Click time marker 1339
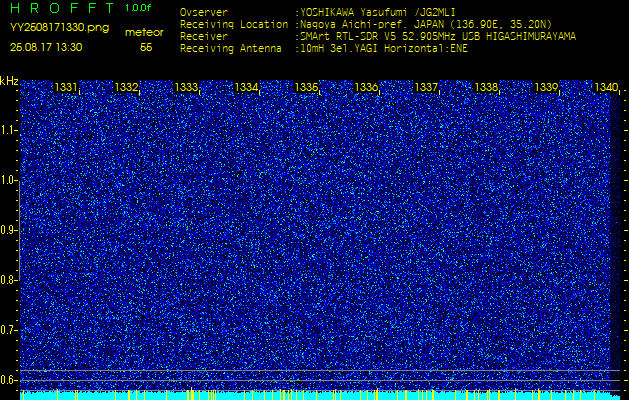Screen dimensions: 629x400 [x=546, y=87]
